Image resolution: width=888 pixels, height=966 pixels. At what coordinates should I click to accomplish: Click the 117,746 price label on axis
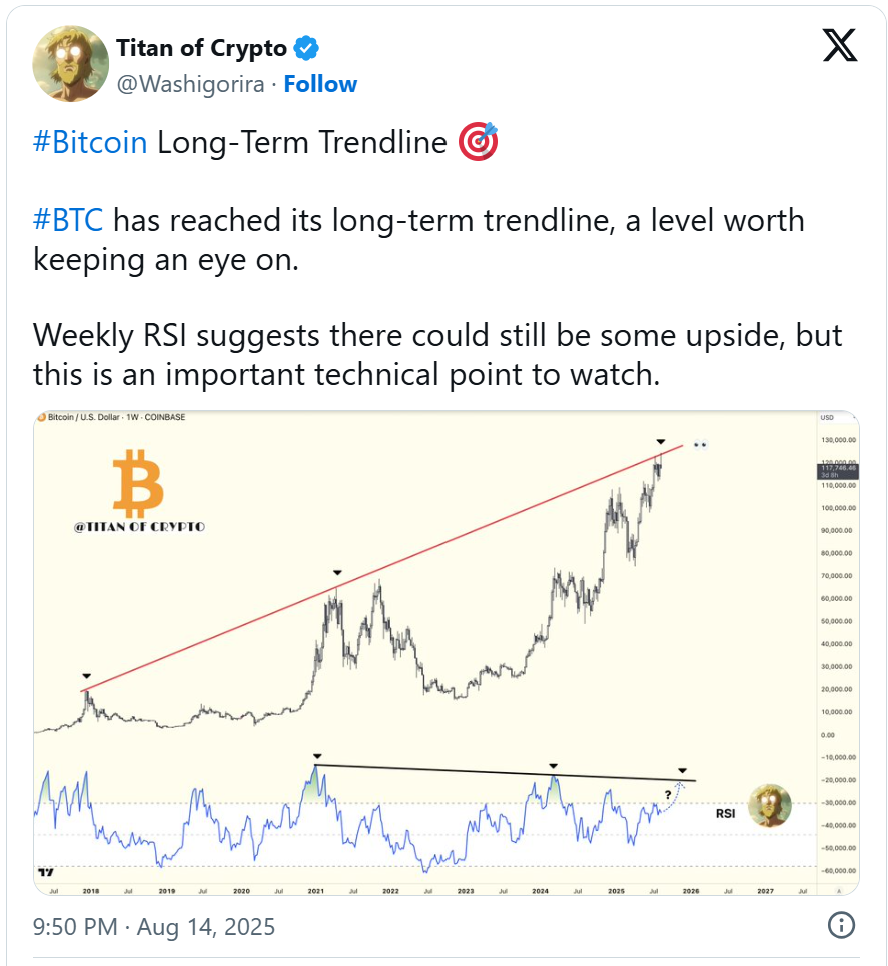pos(838,471)
